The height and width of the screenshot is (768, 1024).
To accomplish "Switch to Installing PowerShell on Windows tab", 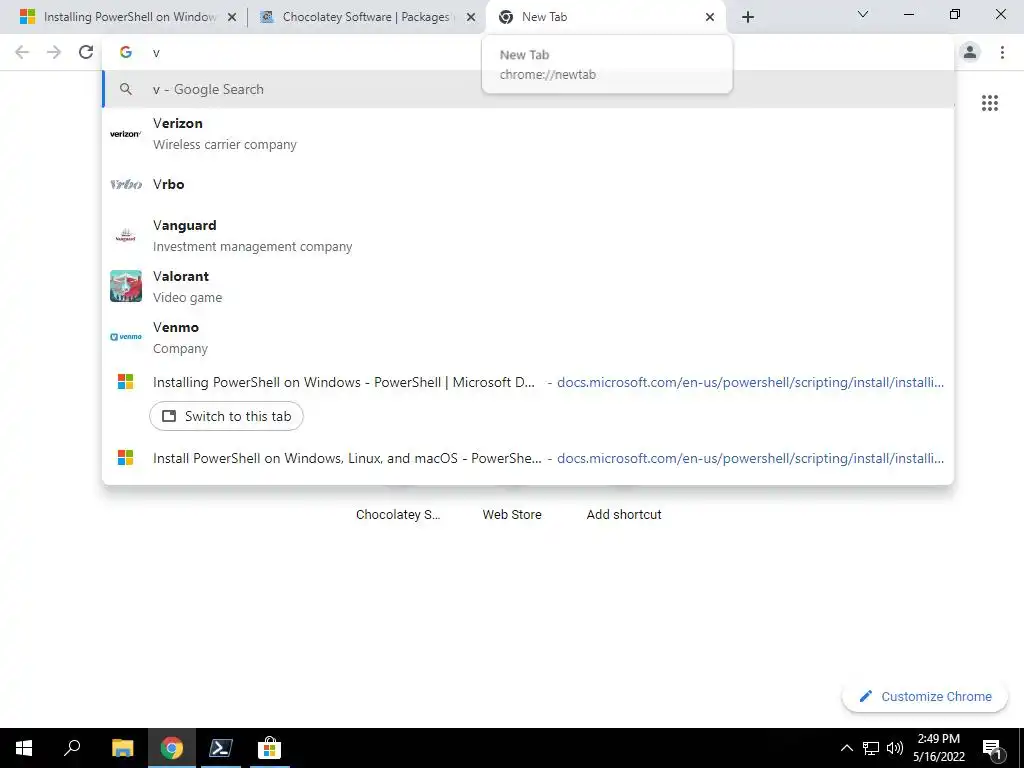I will coord(128,17).
